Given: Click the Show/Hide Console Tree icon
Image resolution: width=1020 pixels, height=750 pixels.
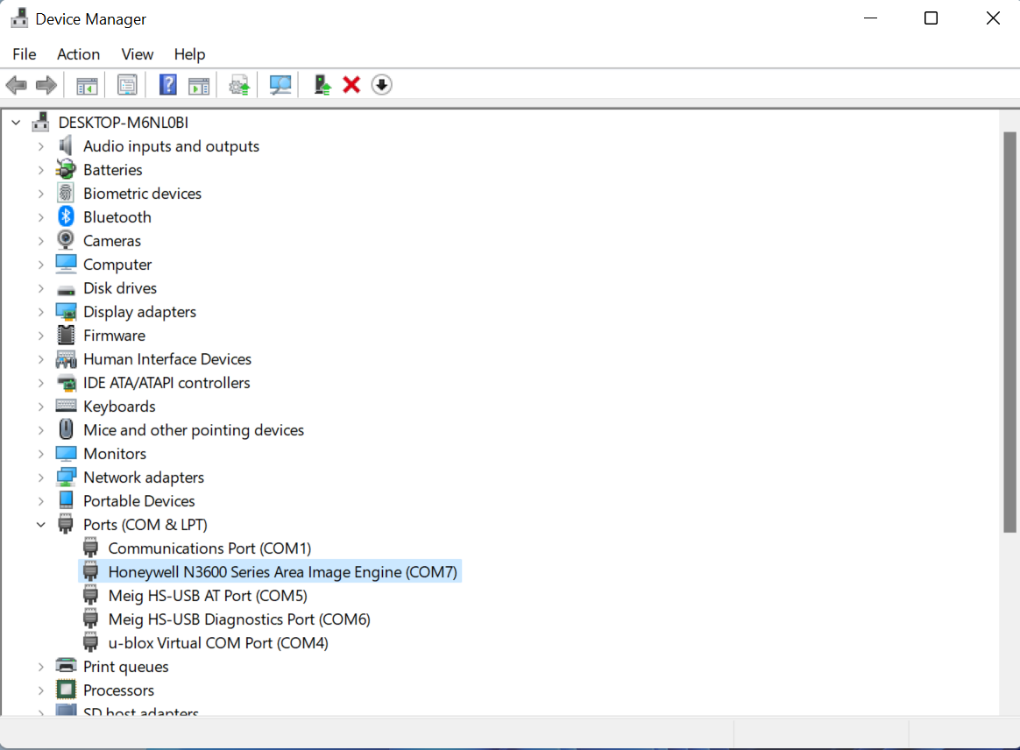Looking at the screenshot, I should [x=87, y=85].
